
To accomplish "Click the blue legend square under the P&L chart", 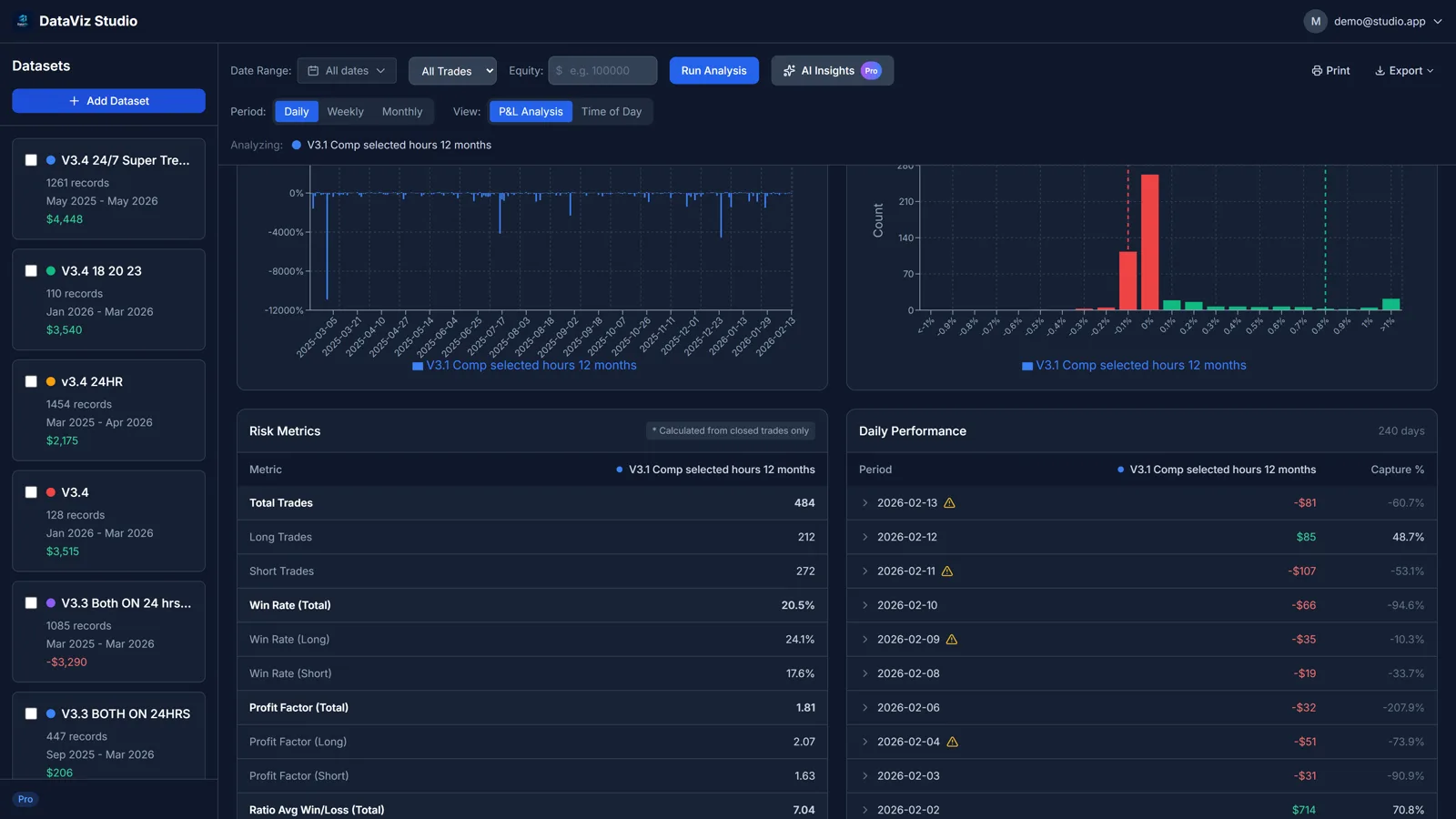I will pos(418,366).
